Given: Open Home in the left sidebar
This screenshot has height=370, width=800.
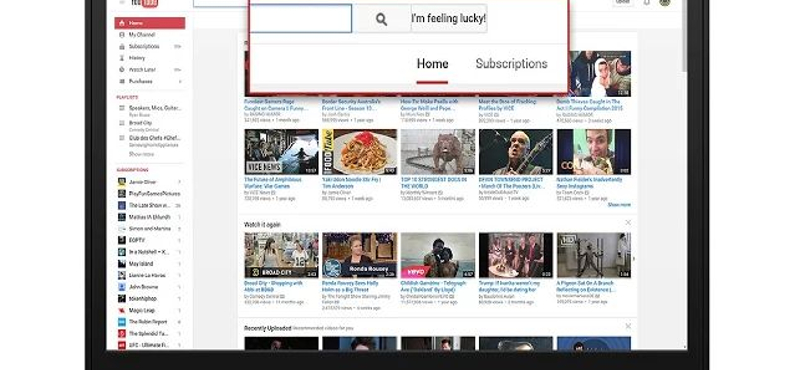Looking at the screenshot, I should click(150, 23).
